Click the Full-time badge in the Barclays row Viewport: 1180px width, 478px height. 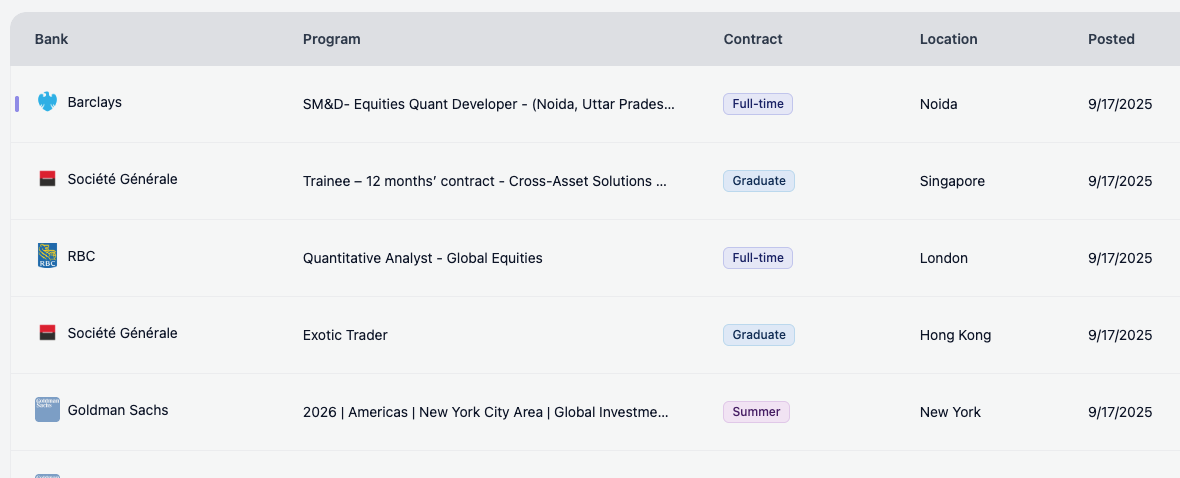coord(757,104)
